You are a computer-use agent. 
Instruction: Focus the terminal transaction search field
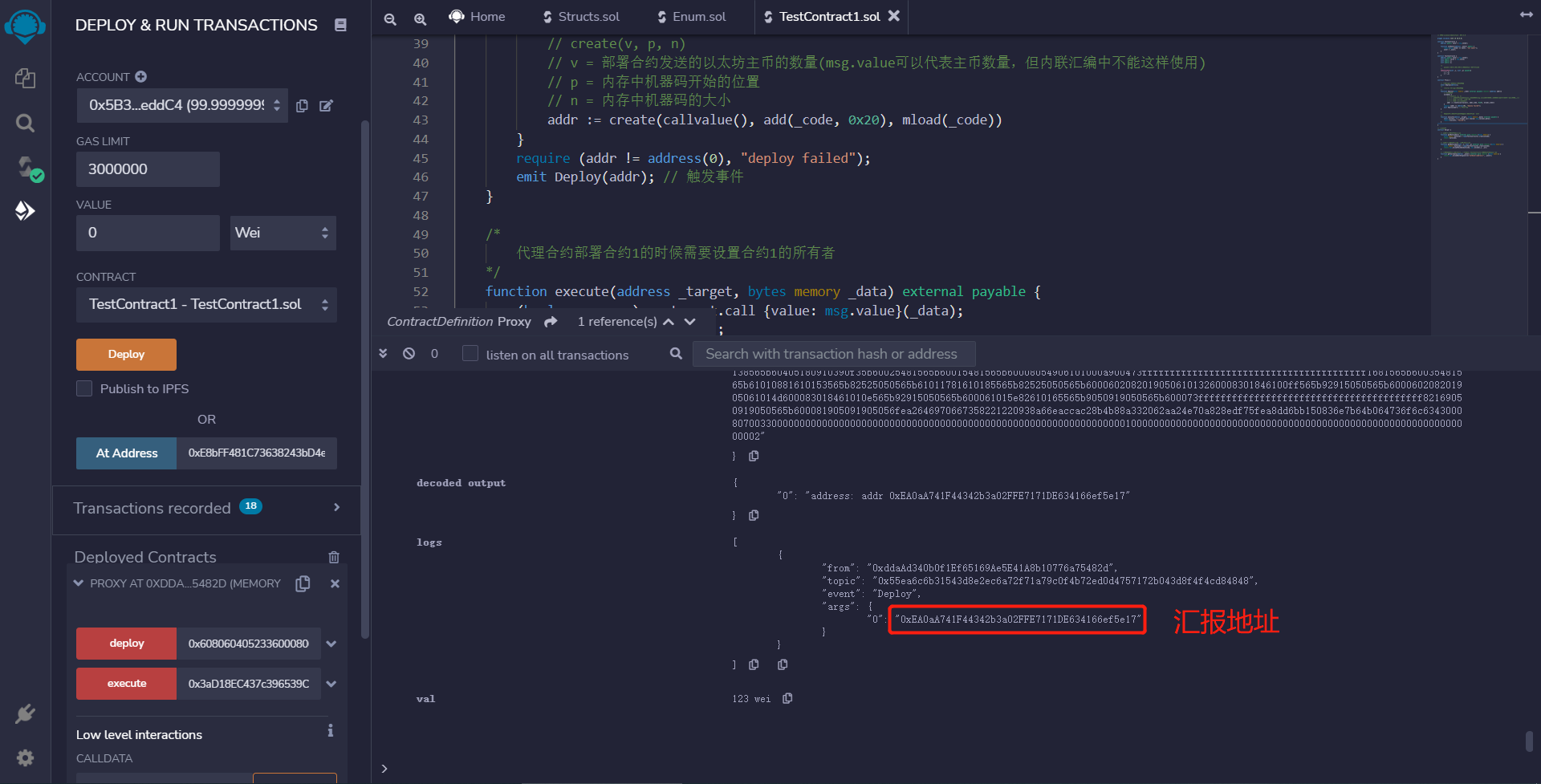(x=834, y=354)
